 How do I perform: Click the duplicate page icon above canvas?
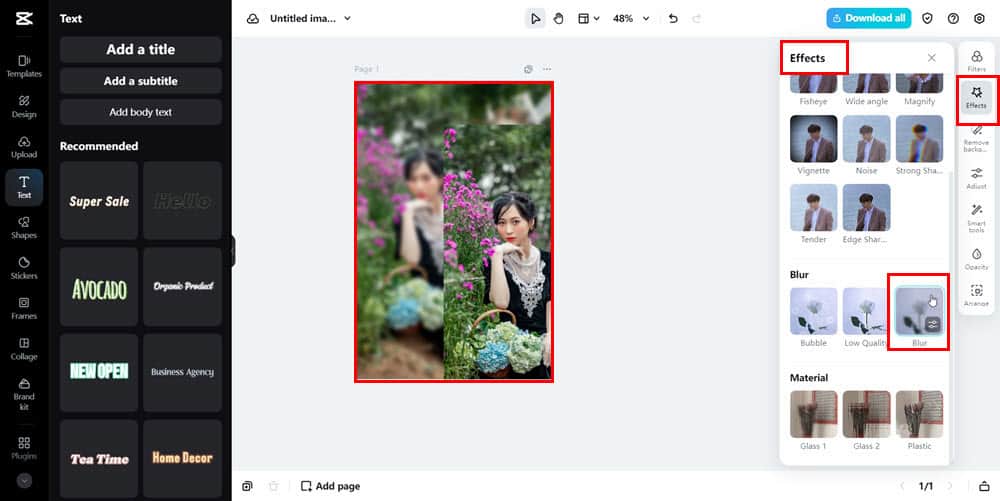(x=528, y=69)
